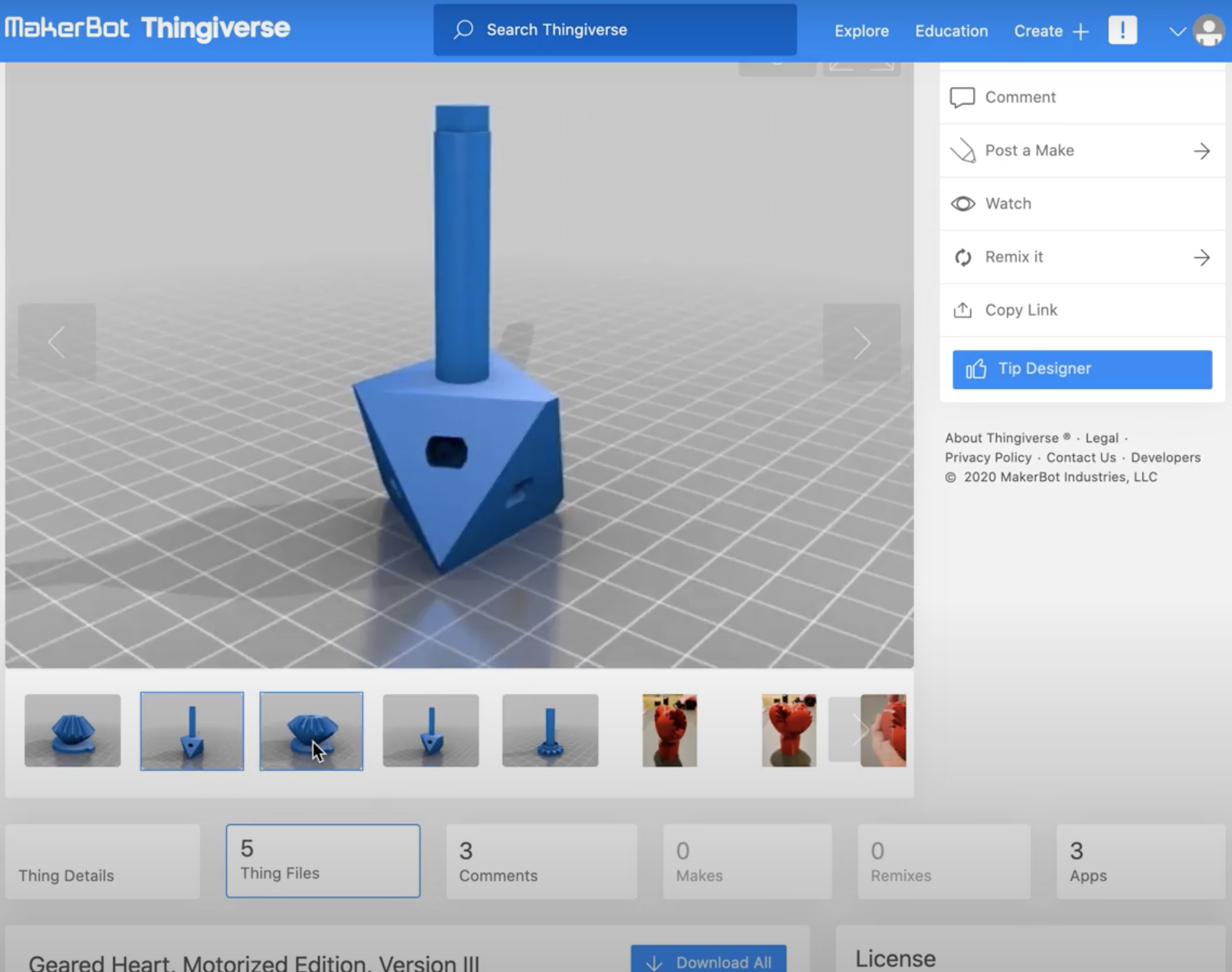The height and width of the screenshot is (972, 1232).
Task: Click the Tip Designer button
Action: (1082, 370)
